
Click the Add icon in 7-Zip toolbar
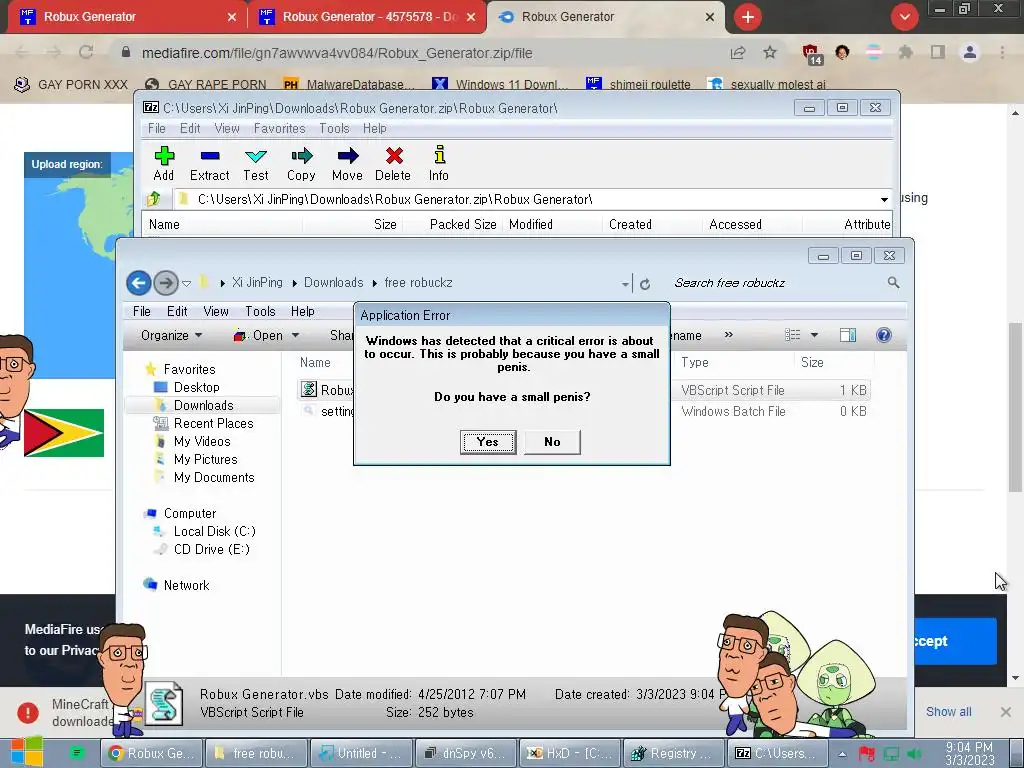[x=164, y=155]
